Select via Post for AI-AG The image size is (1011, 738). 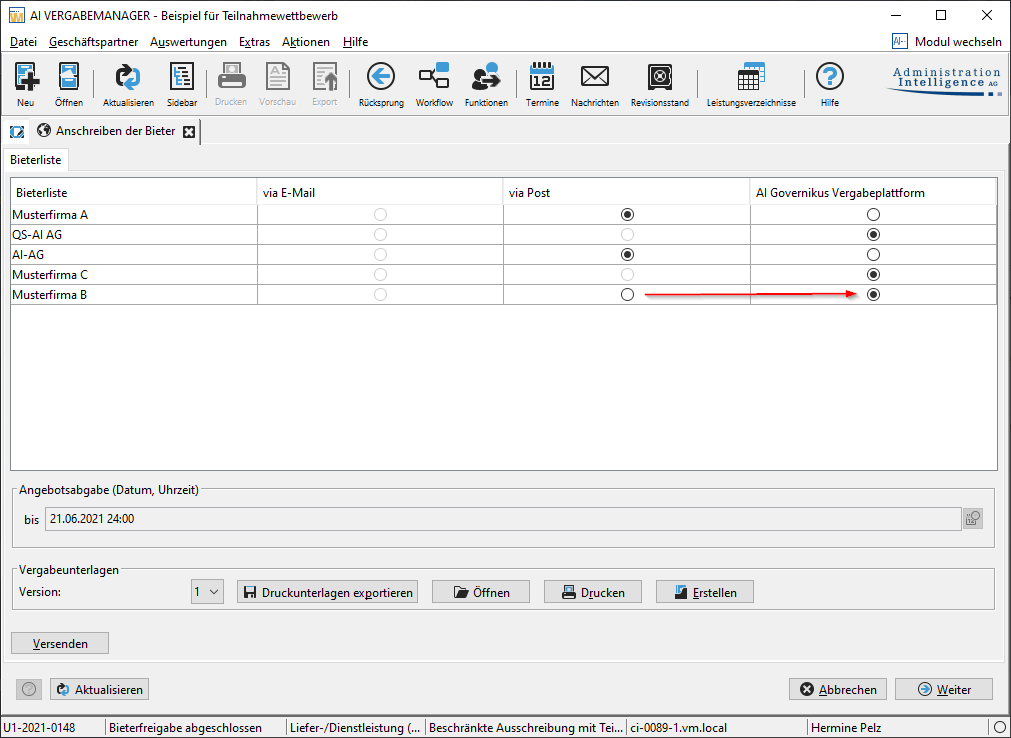pyautogui.click(x=627, y=254)
